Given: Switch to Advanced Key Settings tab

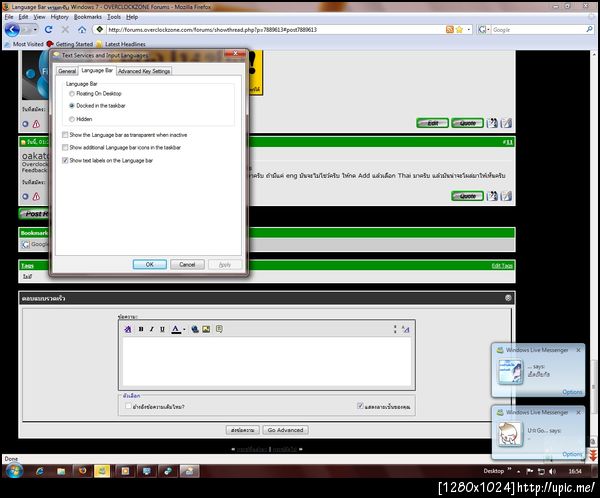Looking at the screenshot, I should click(x=144, y=71).
